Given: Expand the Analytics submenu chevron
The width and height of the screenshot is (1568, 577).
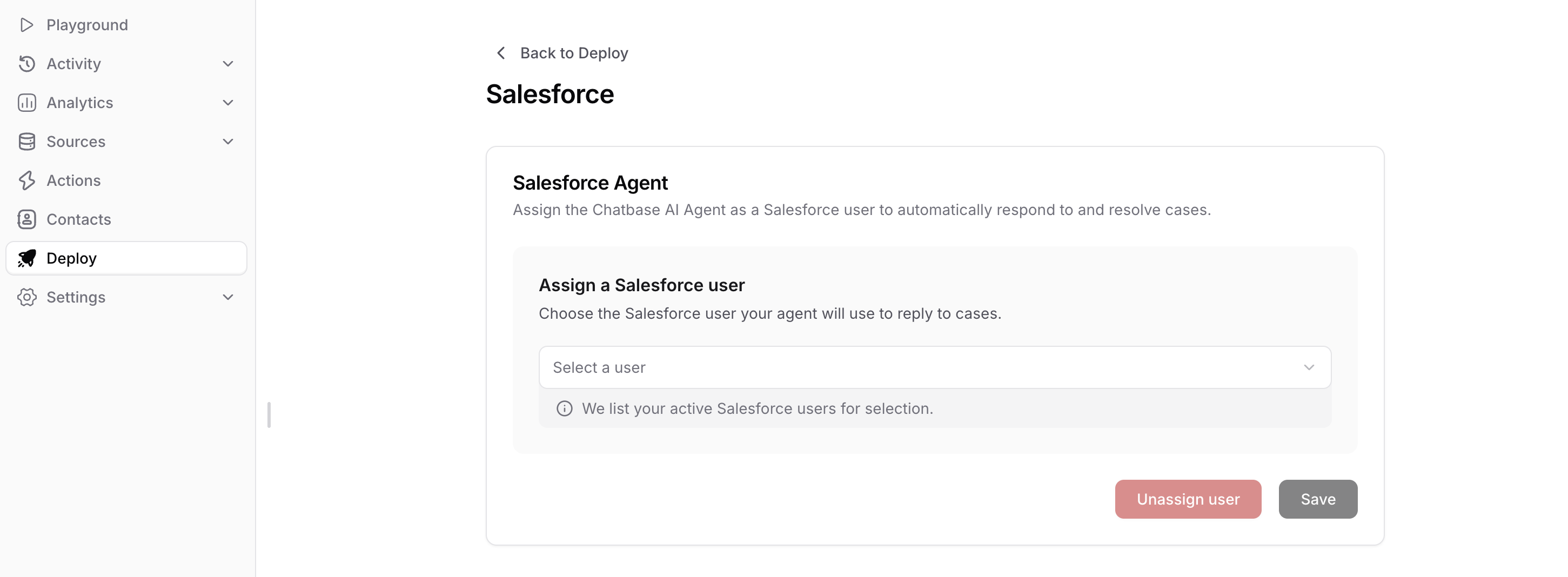Looking at the screenshot, I should click(x=227, y=103).
